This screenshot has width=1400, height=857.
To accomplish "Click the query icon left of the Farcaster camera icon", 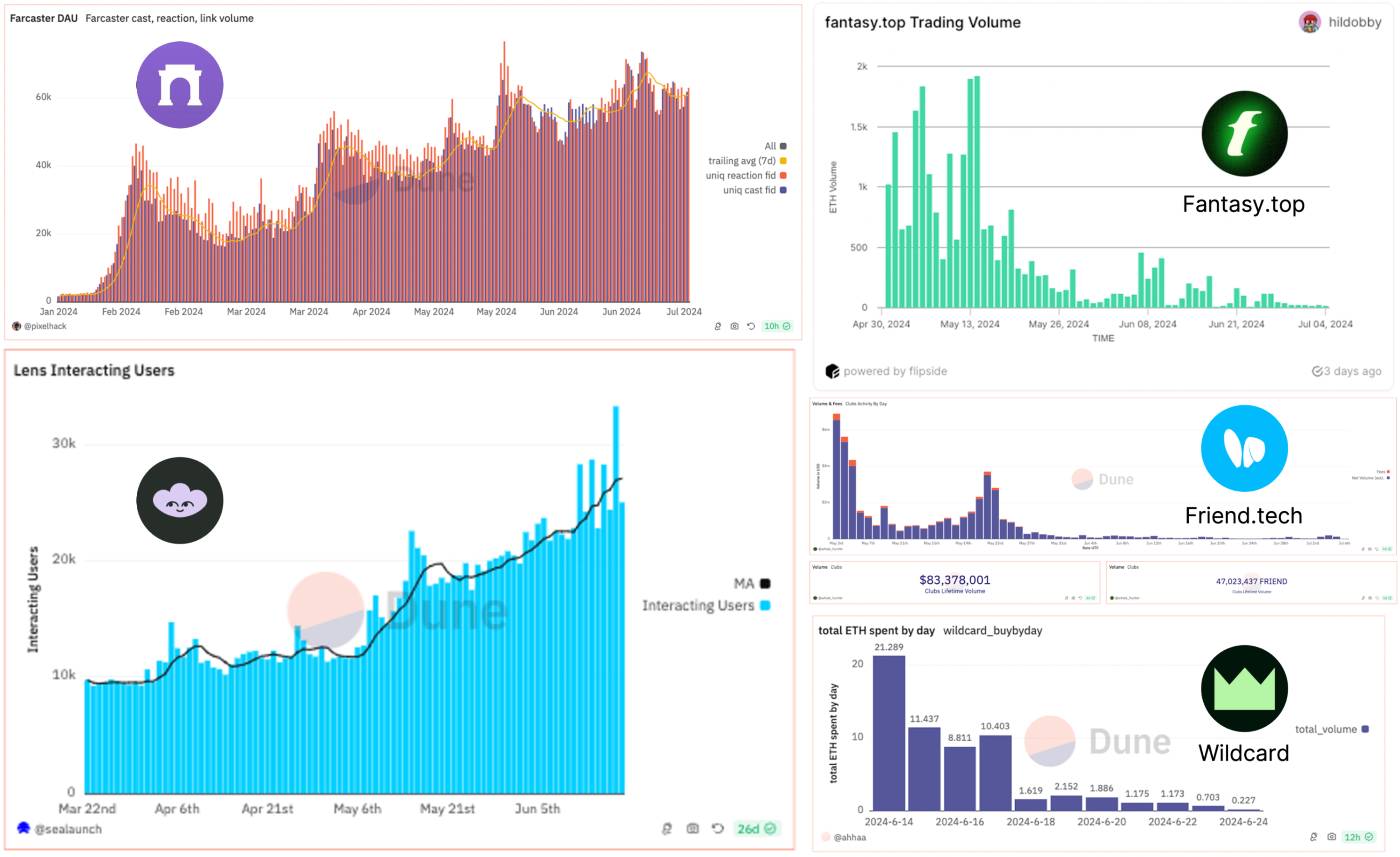I will point(717,327).
